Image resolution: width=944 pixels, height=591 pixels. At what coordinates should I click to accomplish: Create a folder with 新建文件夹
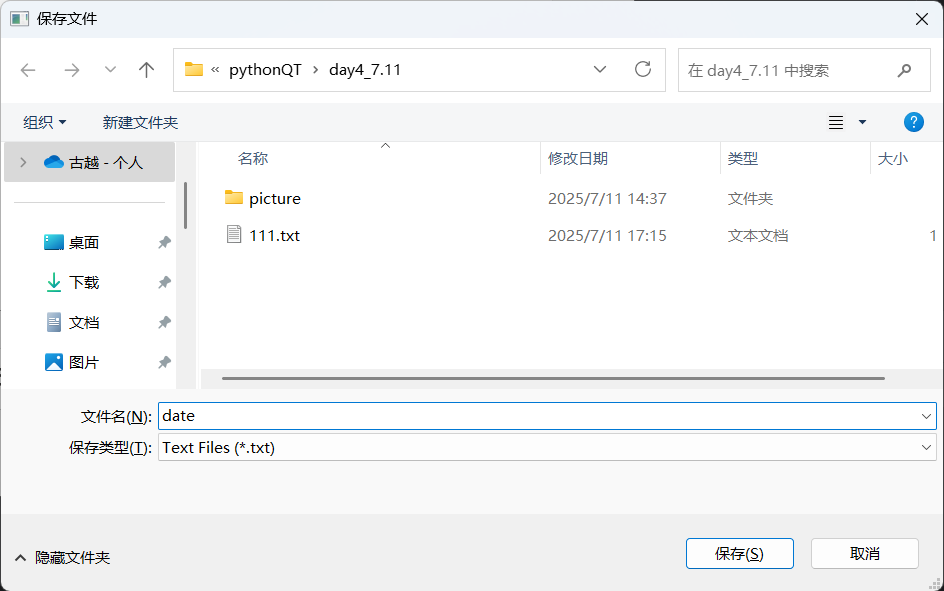[140, 121]
